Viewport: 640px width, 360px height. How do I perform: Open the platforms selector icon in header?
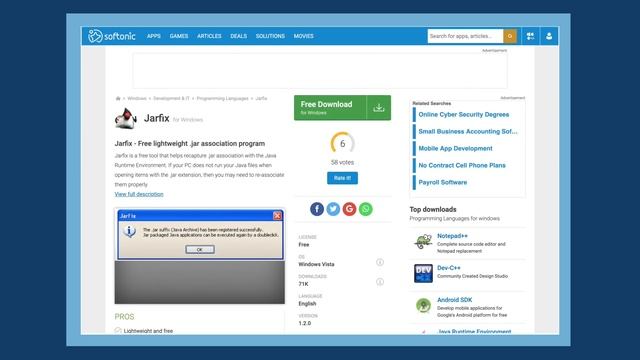(530, 36)
